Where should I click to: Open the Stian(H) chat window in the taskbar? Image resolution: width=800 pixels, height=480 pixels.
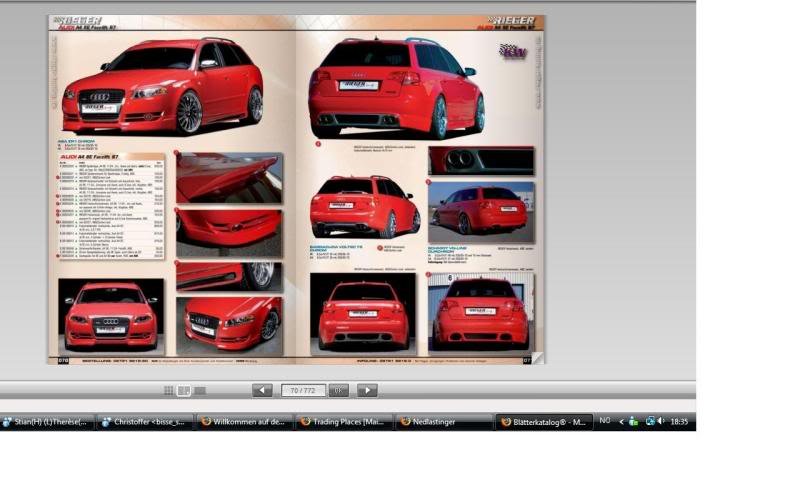(48, 422)
